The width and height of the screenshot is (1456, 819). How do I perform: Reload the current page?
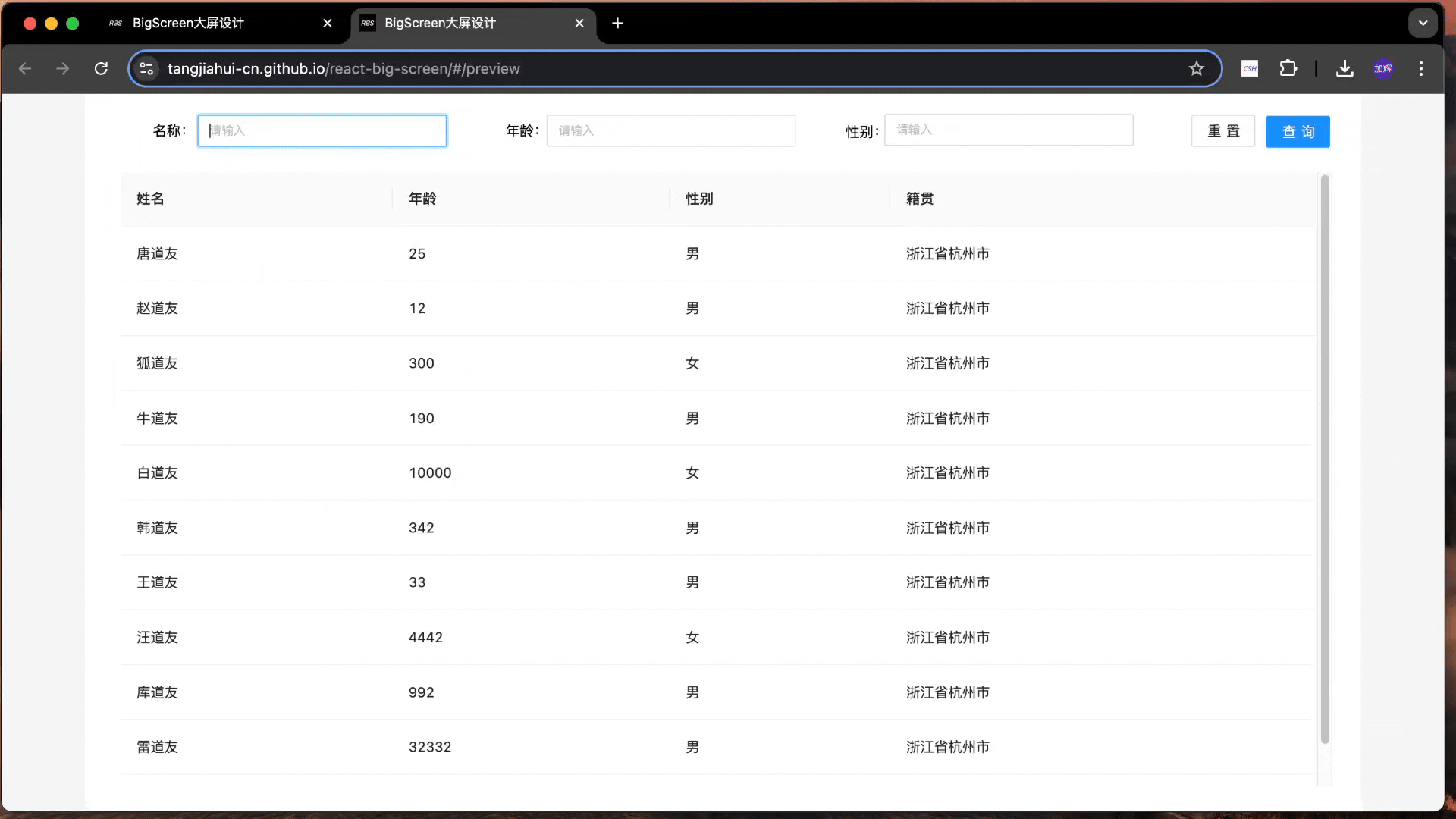click(x=100, y=68)
